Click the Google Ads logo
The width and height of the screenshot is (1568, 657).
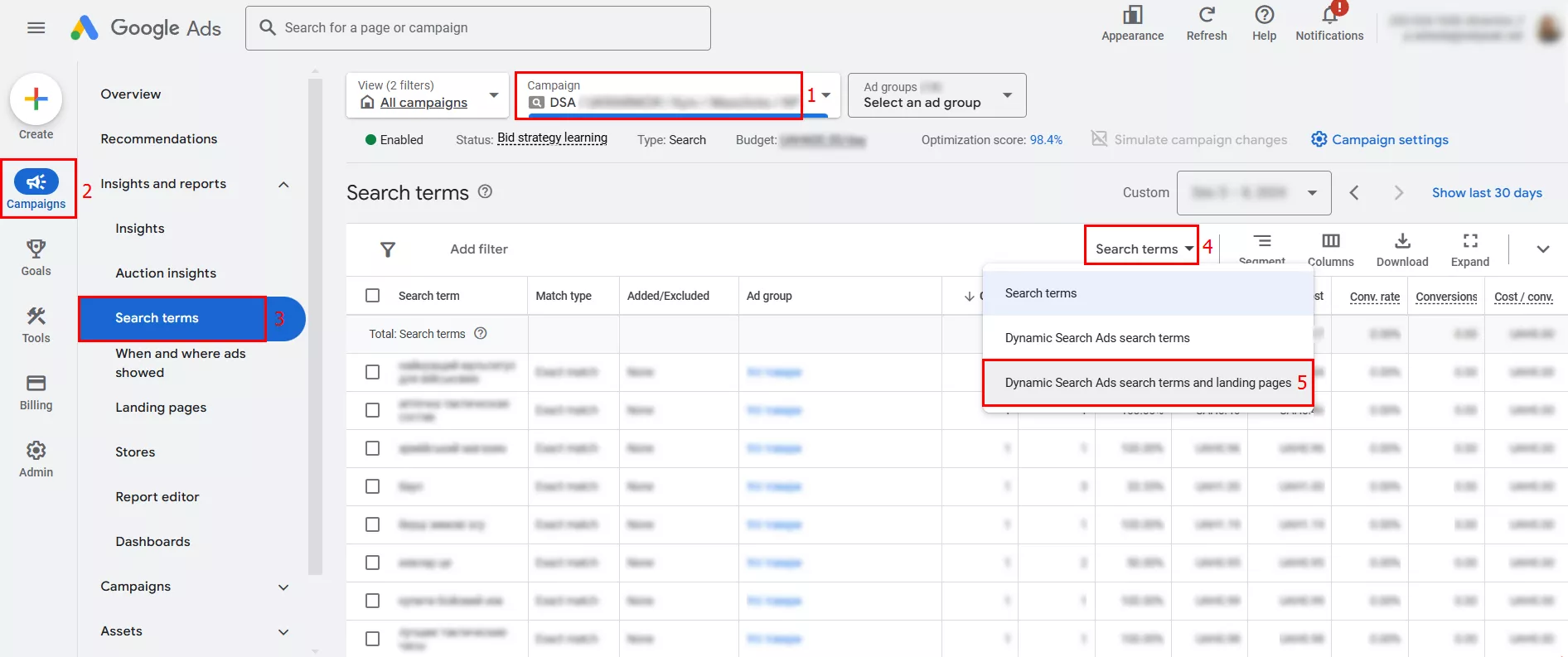coord(146,28)
